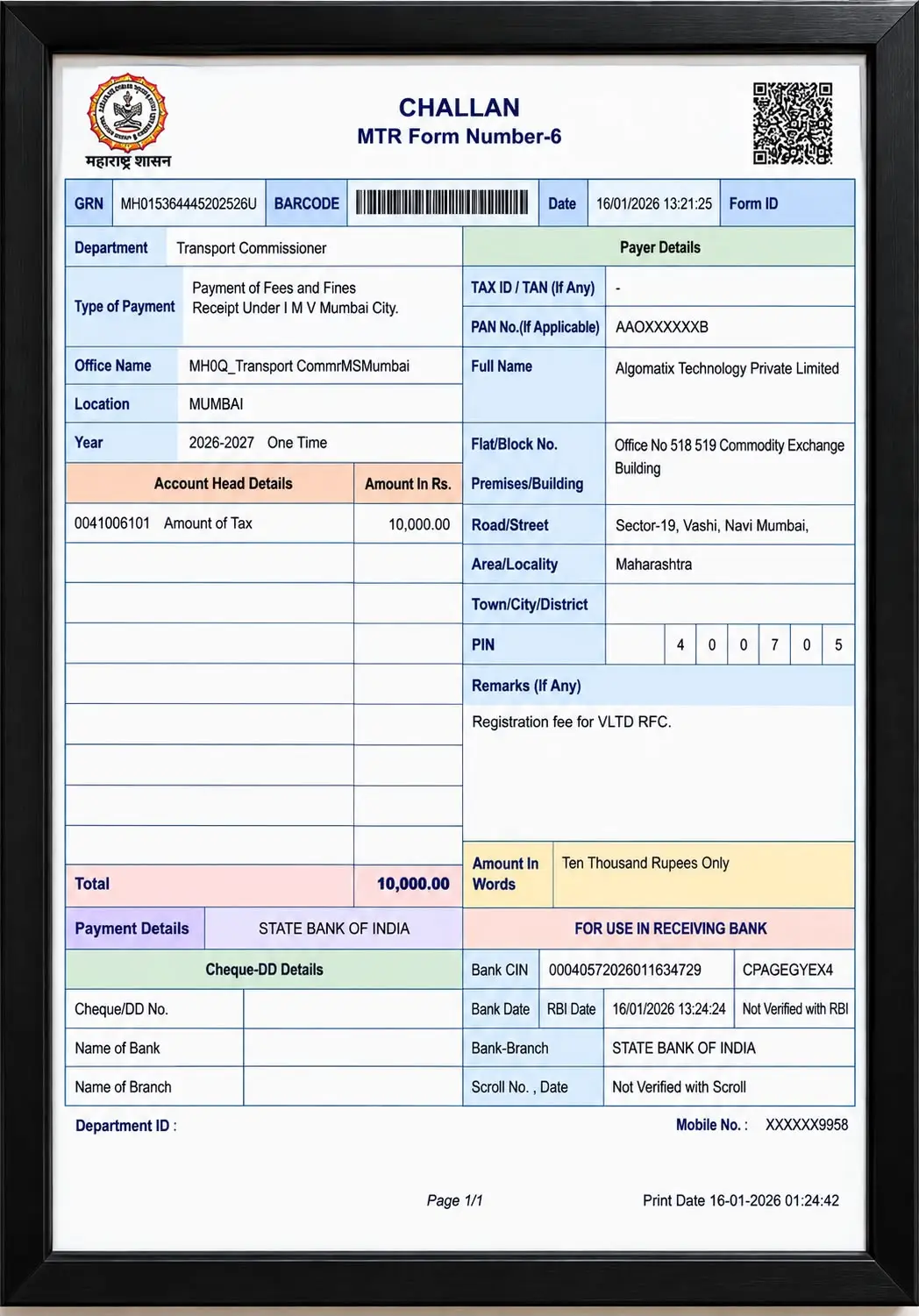Select the Total amount 10,000.00 cell

pos(409,884)
